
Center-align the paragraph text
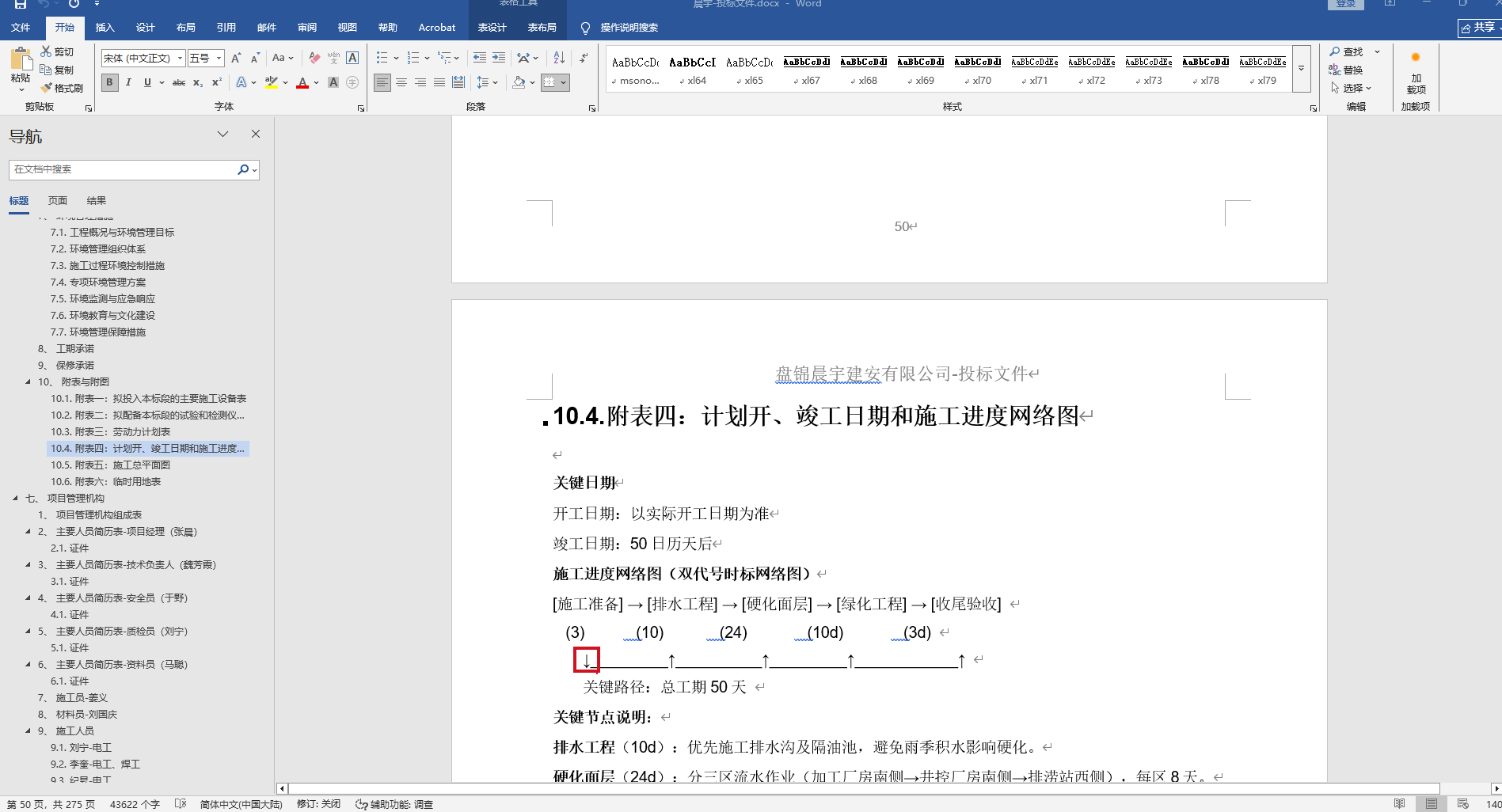tap(401, 82)
